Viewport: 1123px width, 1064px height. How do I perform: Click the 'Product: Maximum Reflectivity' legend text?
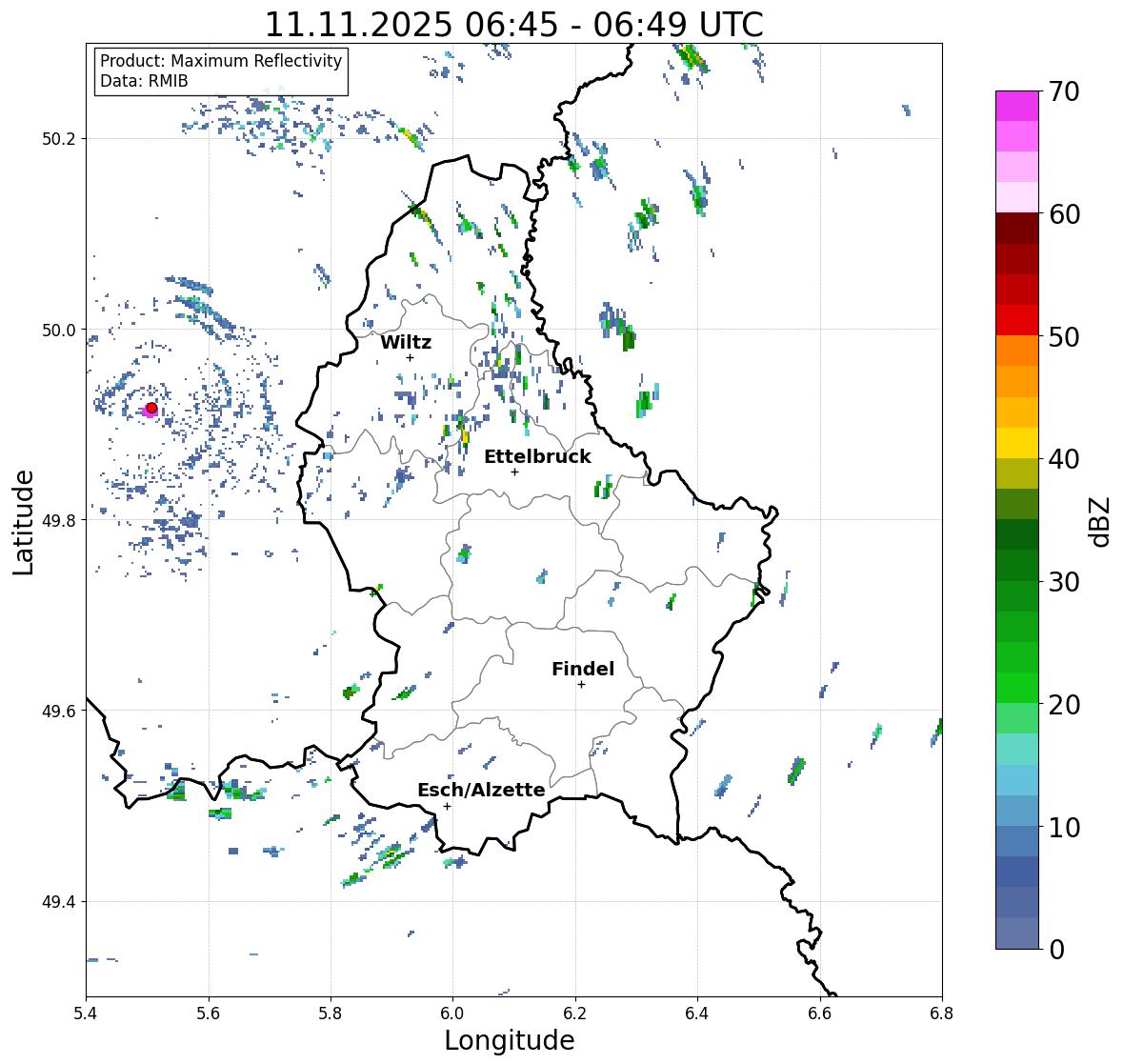coord(221,61)
